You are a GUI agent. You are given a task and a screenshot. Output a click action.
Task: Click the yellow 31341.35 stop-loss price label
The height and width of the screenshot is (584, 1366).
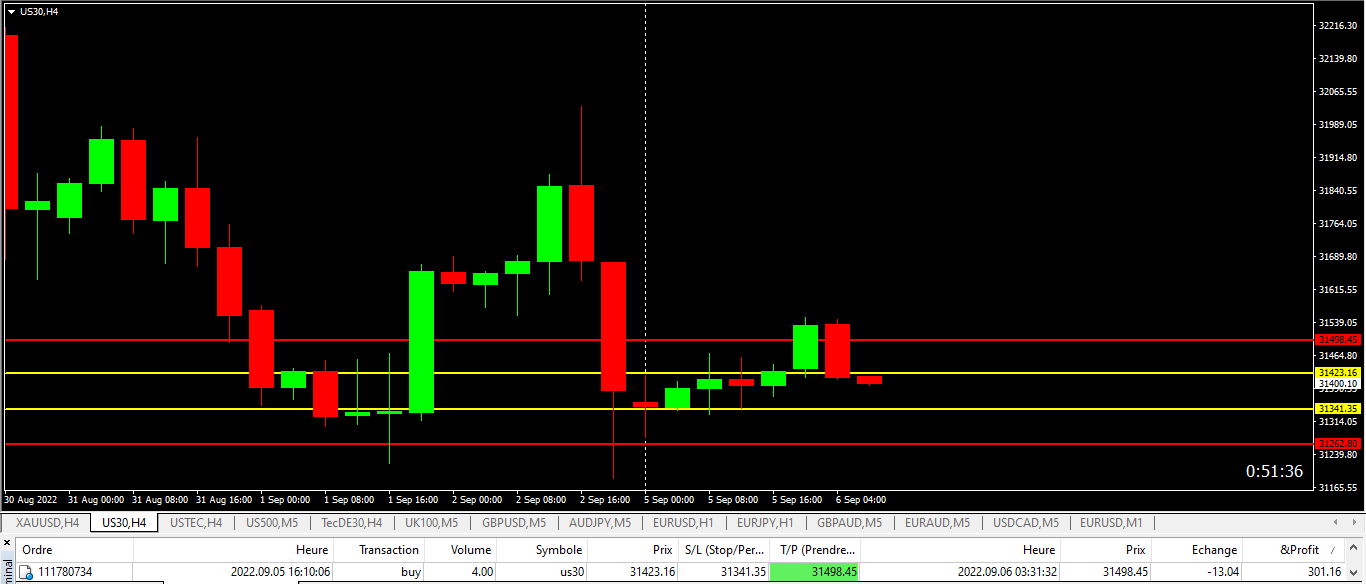[1338, 409]
